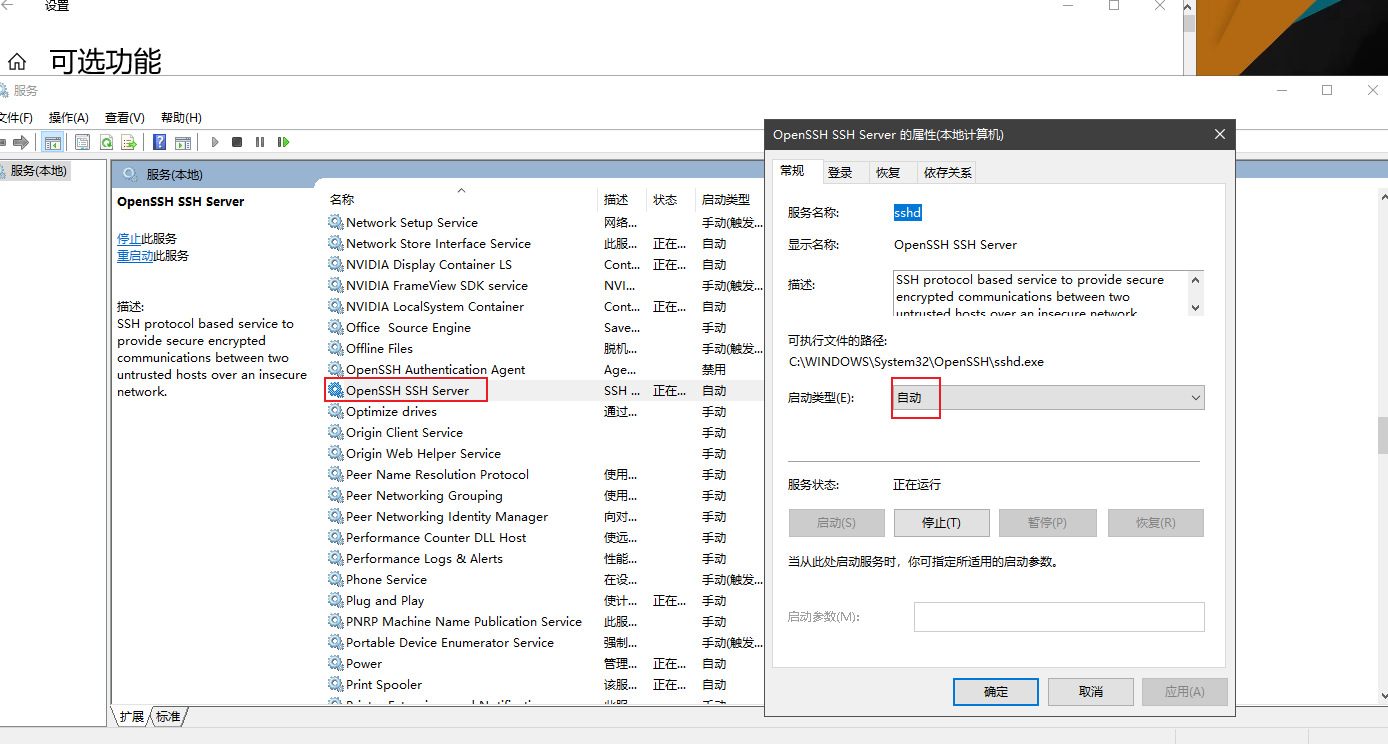The image size is (1388, 744).
Task: Open the 操作(A) menu
Action: [68, 117]
